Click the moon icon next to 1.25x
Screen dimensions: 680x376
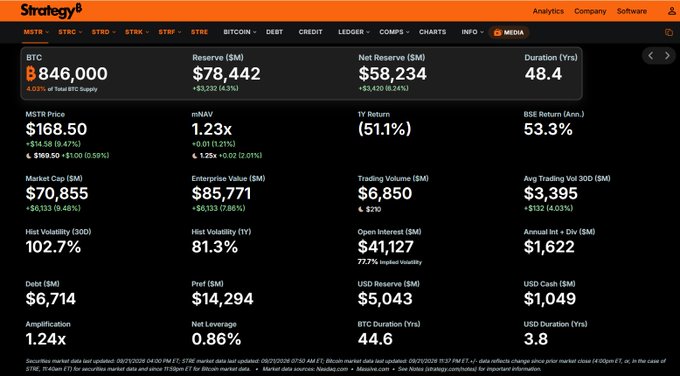coord(195,156)
